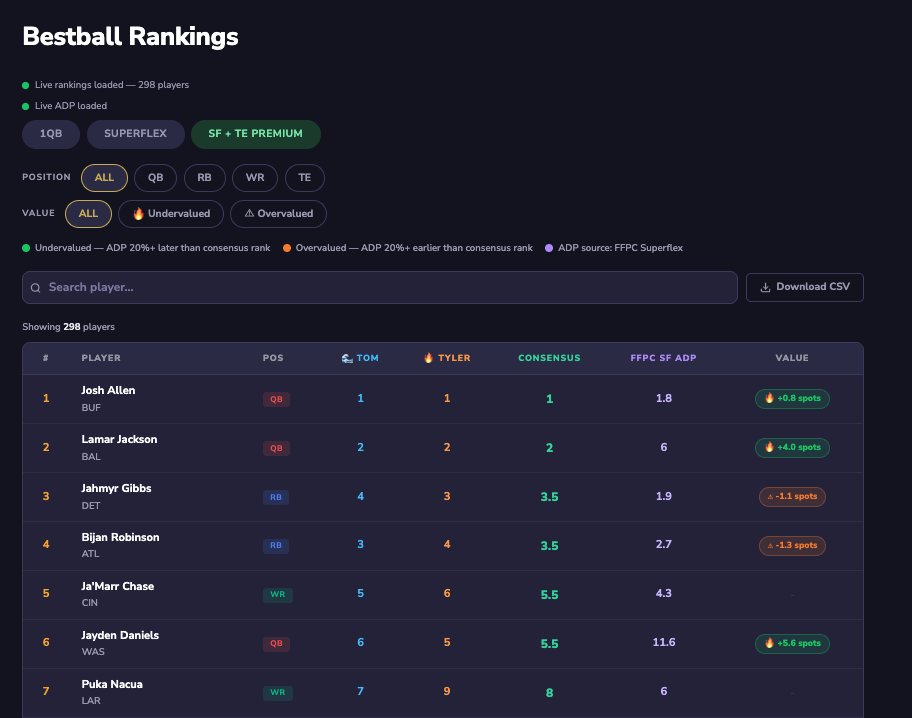This screenshot has width=912, height=718.
Task: Select Jayden Daniels player name
Action: [120, 635]
